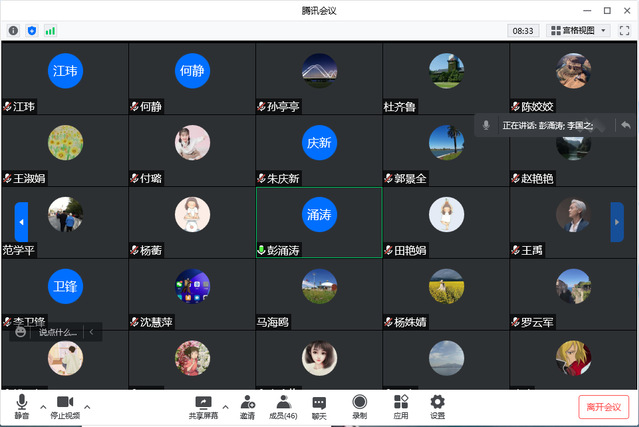Expand audio options arrow beside 静音
Screen dimensions: 639x427
(x=42, y=407)
